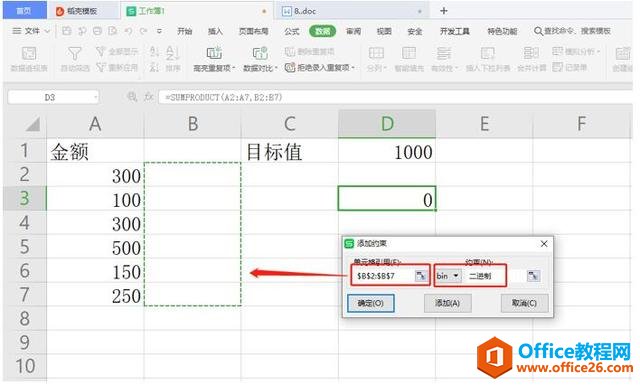The width and height of the screenshot is (640, 385).
Task: Select row 7 header
Action: click(x=24, y=295)
